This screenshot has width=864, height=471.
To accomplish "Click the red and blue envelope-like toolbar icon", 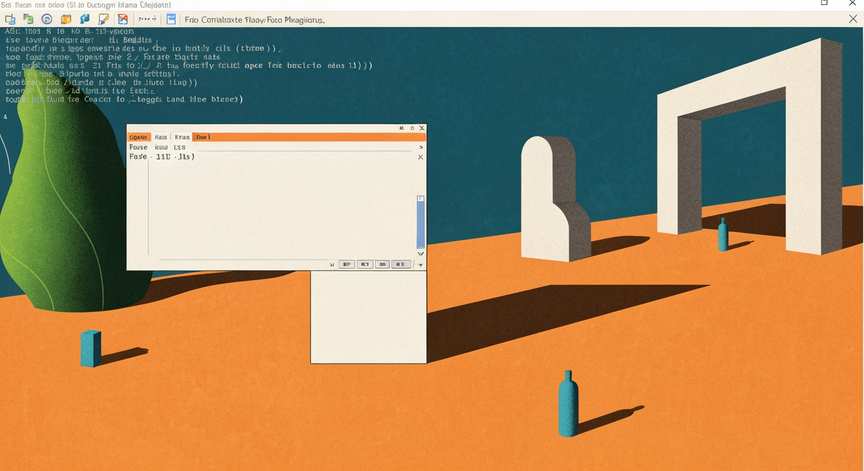I will [x=123, y=19].
